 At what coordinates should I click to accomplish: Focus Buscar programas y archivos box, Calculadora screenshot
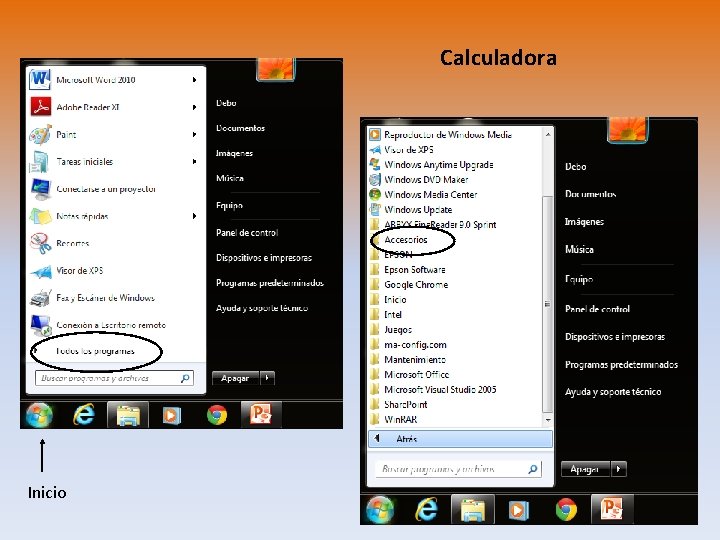458,469
